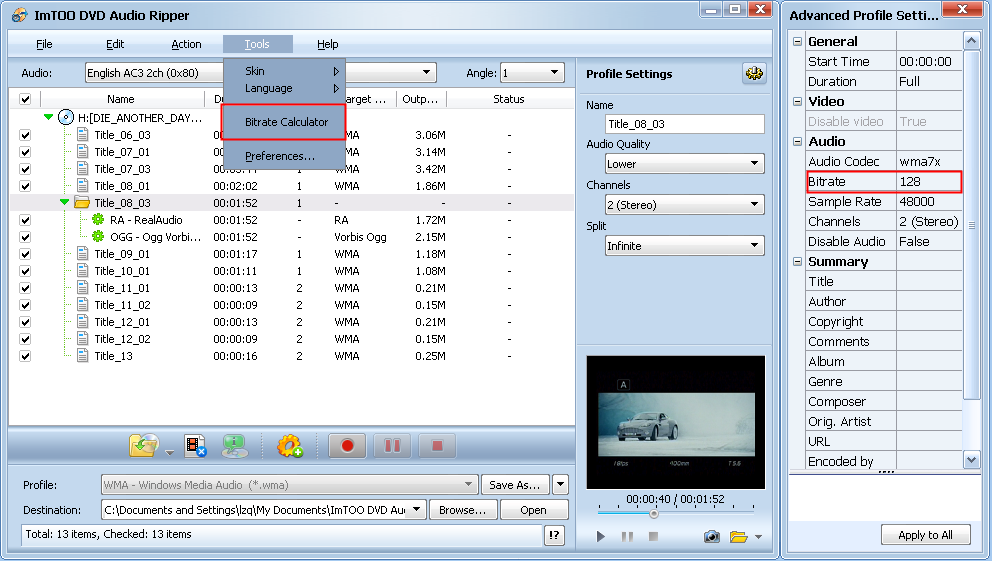Open the Split dropdown
This screenshot has width=992, height=561.
click(x=754, y=245)
